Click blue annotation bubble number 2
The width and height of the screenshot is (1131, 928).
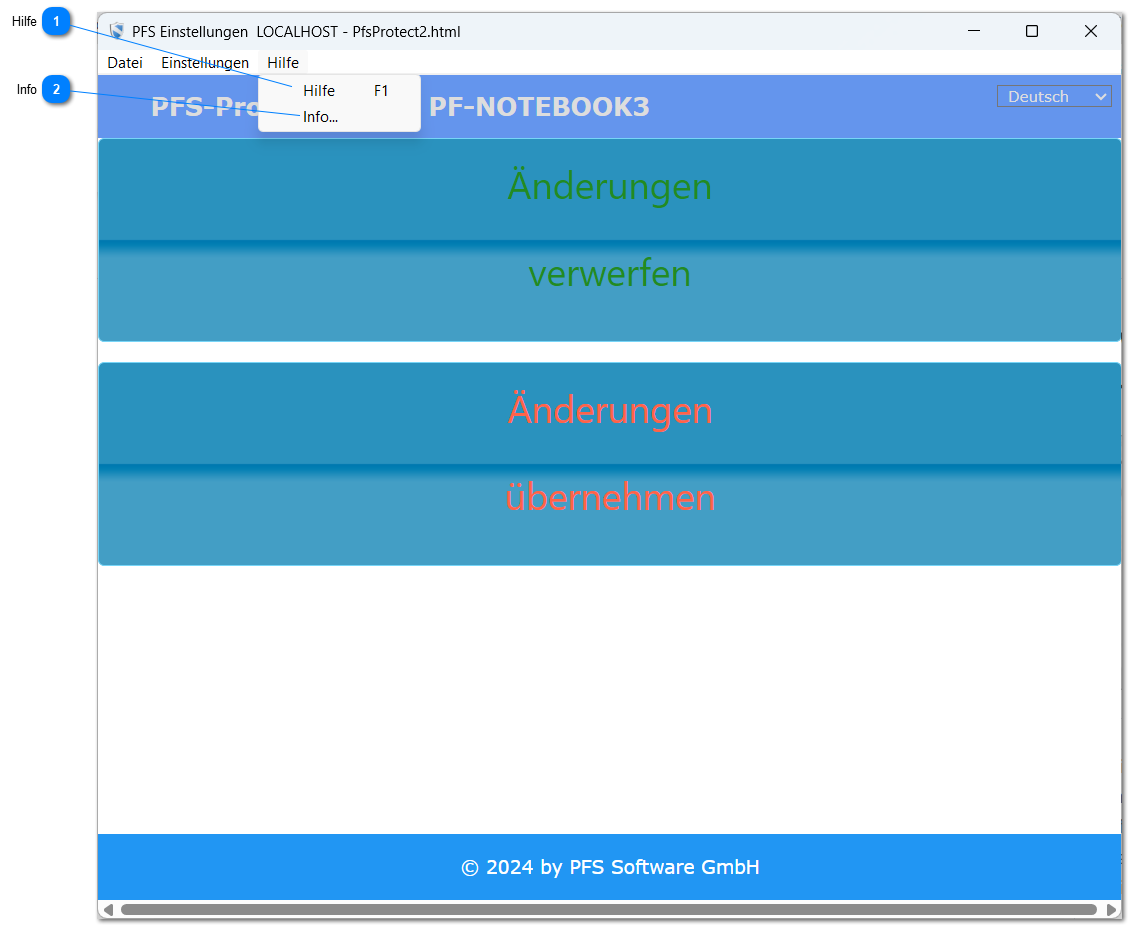coord(57,90)
